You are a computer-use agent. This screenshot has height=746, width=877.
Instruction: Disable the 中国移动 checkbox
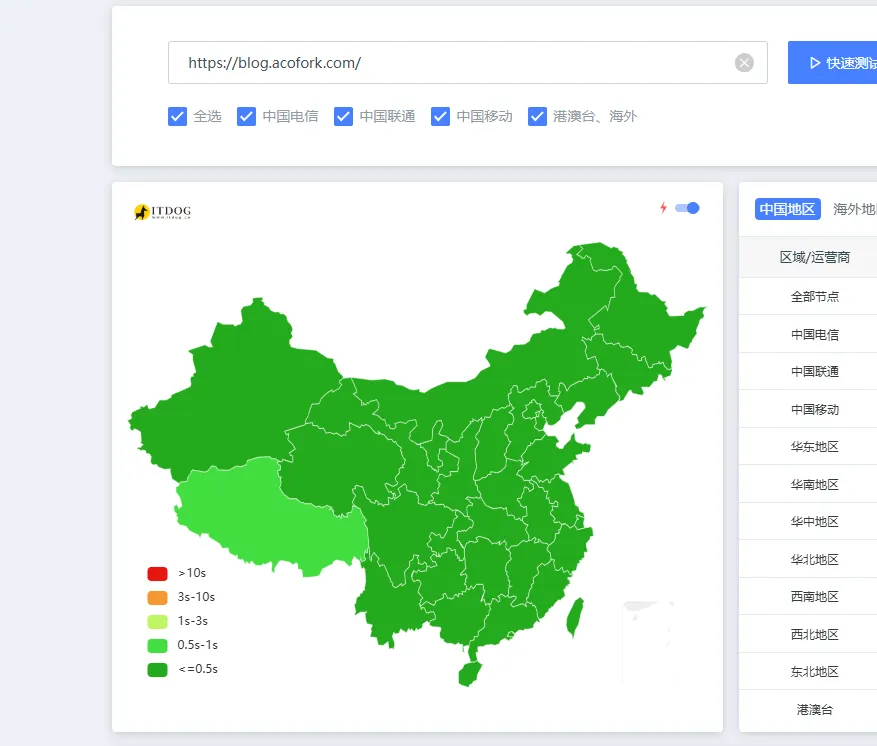(441, 116)
